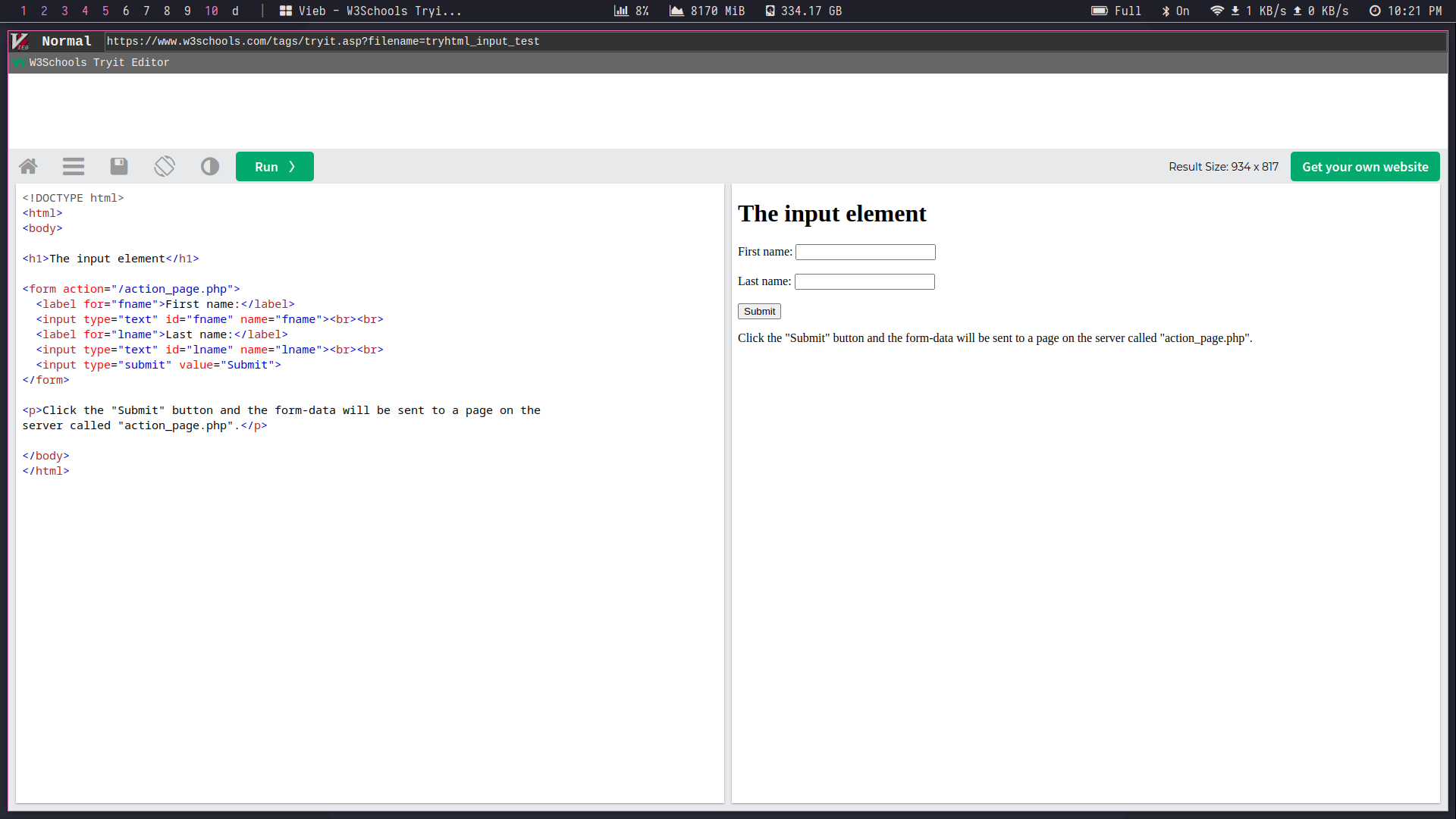The height and width of the screenshot is (819, 1456).
Task: Click the clock in status bar
Action: (x=1405, y=11)
